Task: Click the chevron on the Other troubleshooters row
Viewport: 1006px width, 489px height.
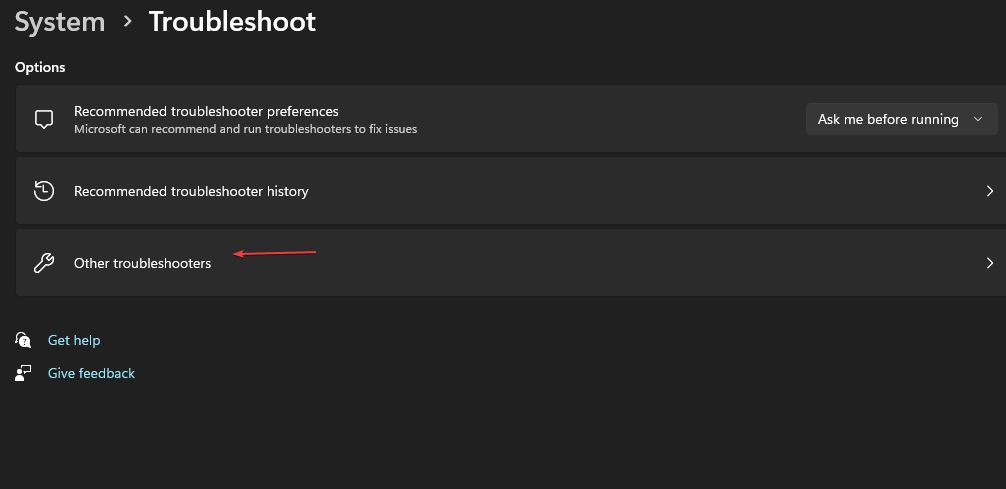Action: point(989,263)
